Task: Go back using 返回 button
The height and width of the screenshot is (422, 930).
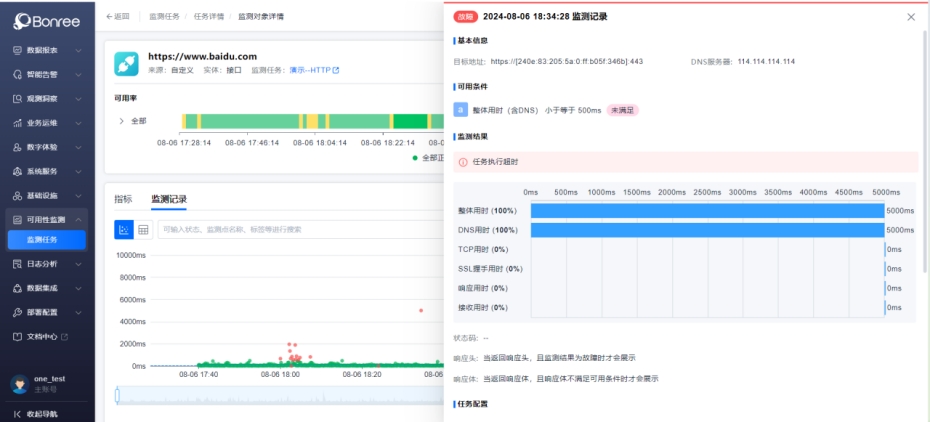Action: click(118, 17)
